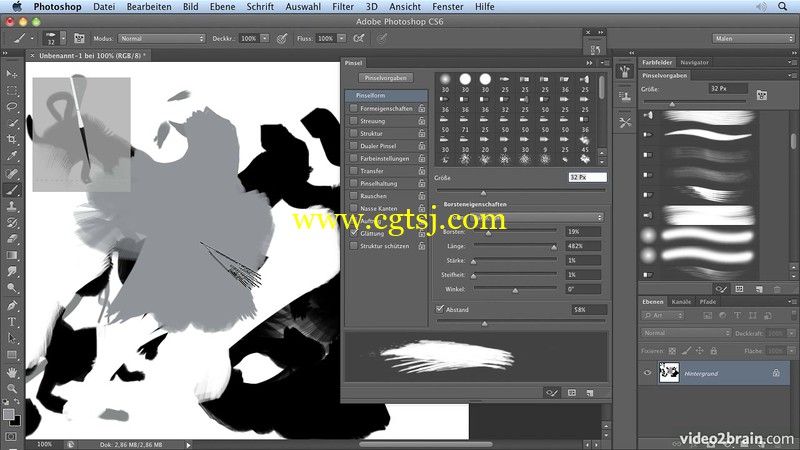Open the Fluss flow dropdown arrow
Image resolution: width=800 pixels, height=450 pixels.
[341, 38]
